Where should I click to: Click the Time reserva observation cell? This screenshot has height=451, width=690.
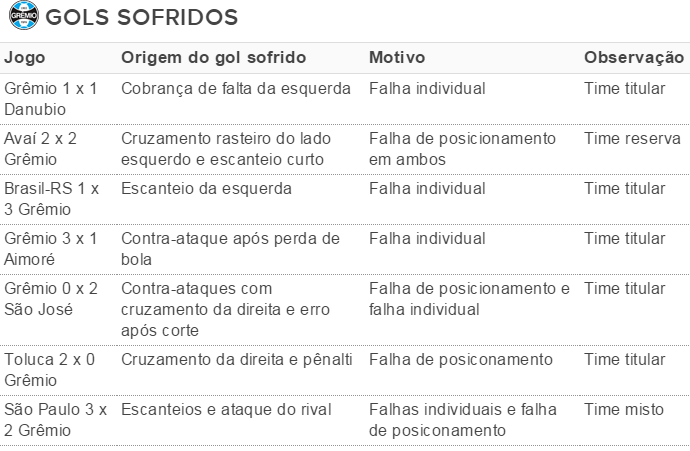click(632, 139)
